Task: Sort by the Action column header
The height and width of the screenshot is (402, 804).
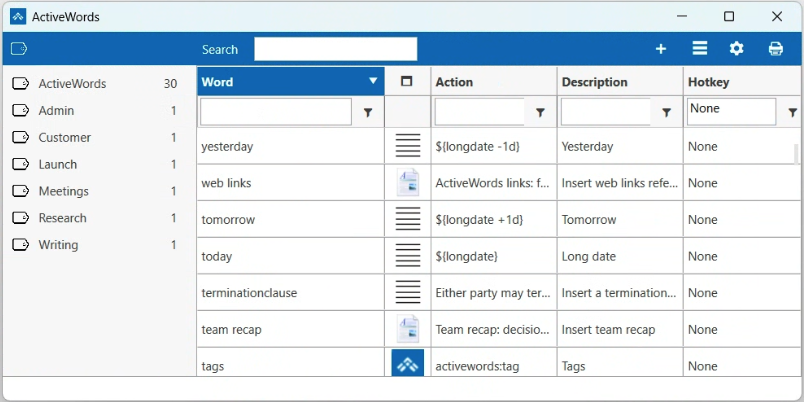Action: pos(494,82)
